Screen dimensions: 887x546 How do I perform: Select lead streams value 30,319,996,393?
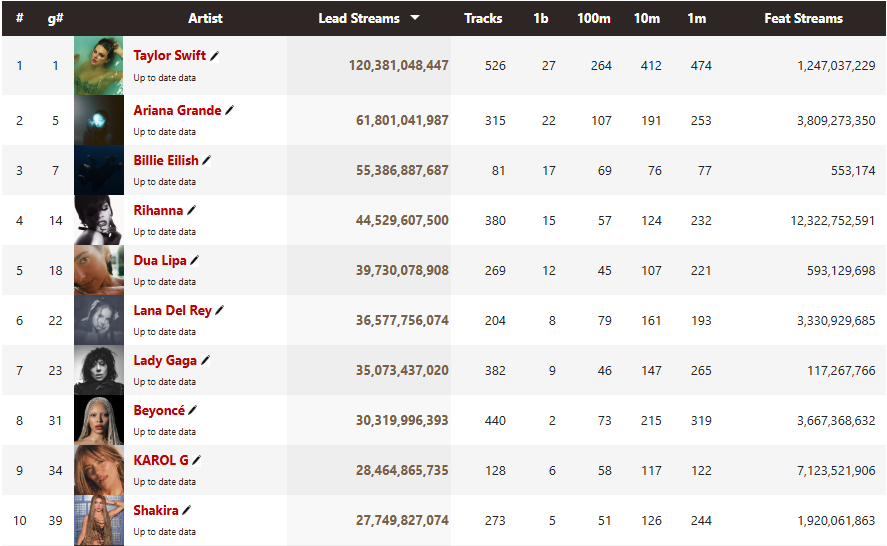402,420
